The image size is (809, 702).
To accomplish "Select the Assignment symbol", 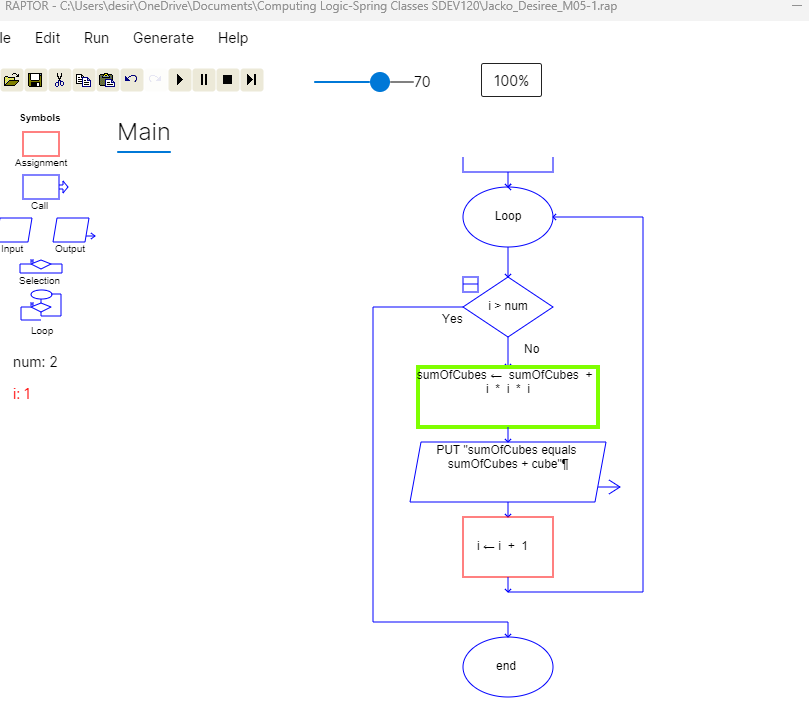I will click(x=40, y=145).
